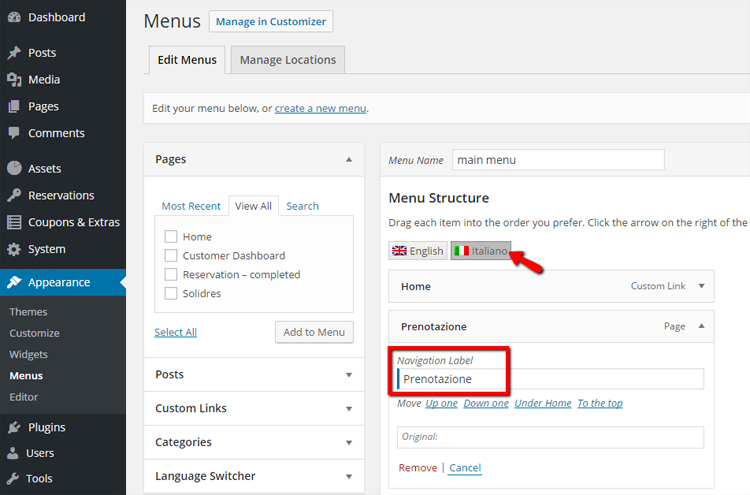Collapse the Pages panel arrow

(x=349, y=159)
